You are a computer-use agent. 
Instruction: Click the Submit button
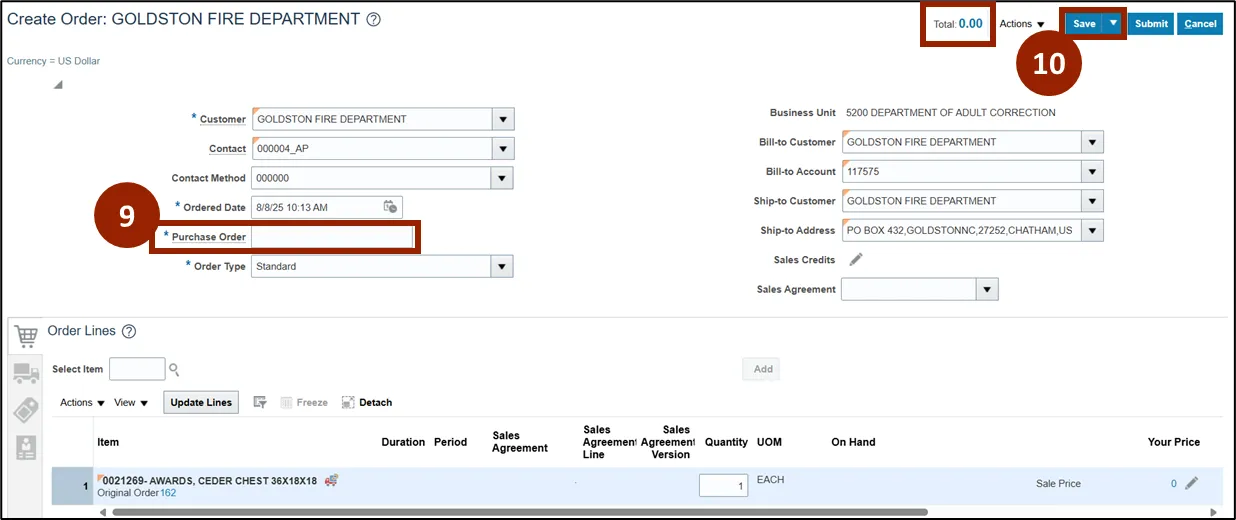tap(1151, 24)
